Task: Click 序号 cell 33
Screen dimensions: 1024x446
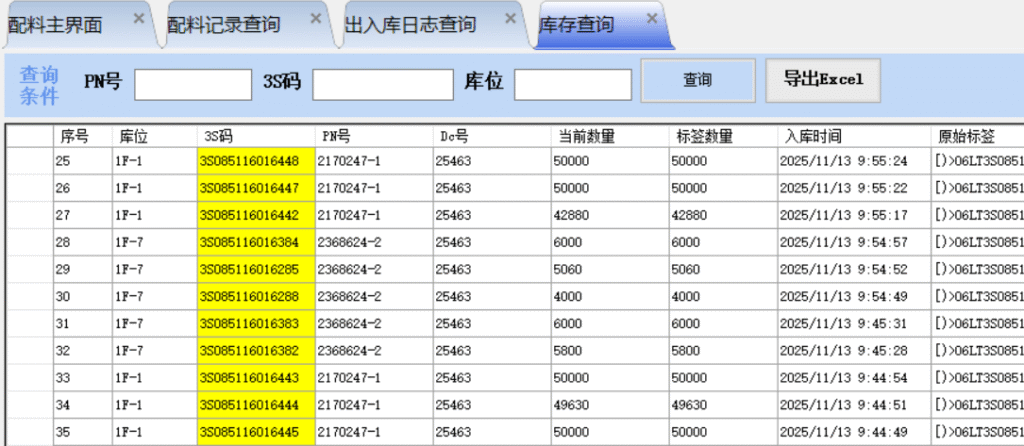Action: pos(83,378)
